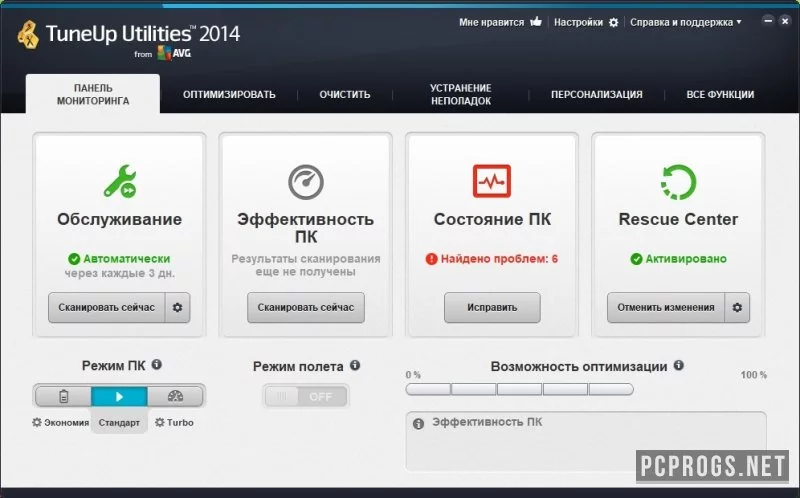Open the Все функции tab
The width and height of the screenshot is (800, 498).
pos(720,94)
